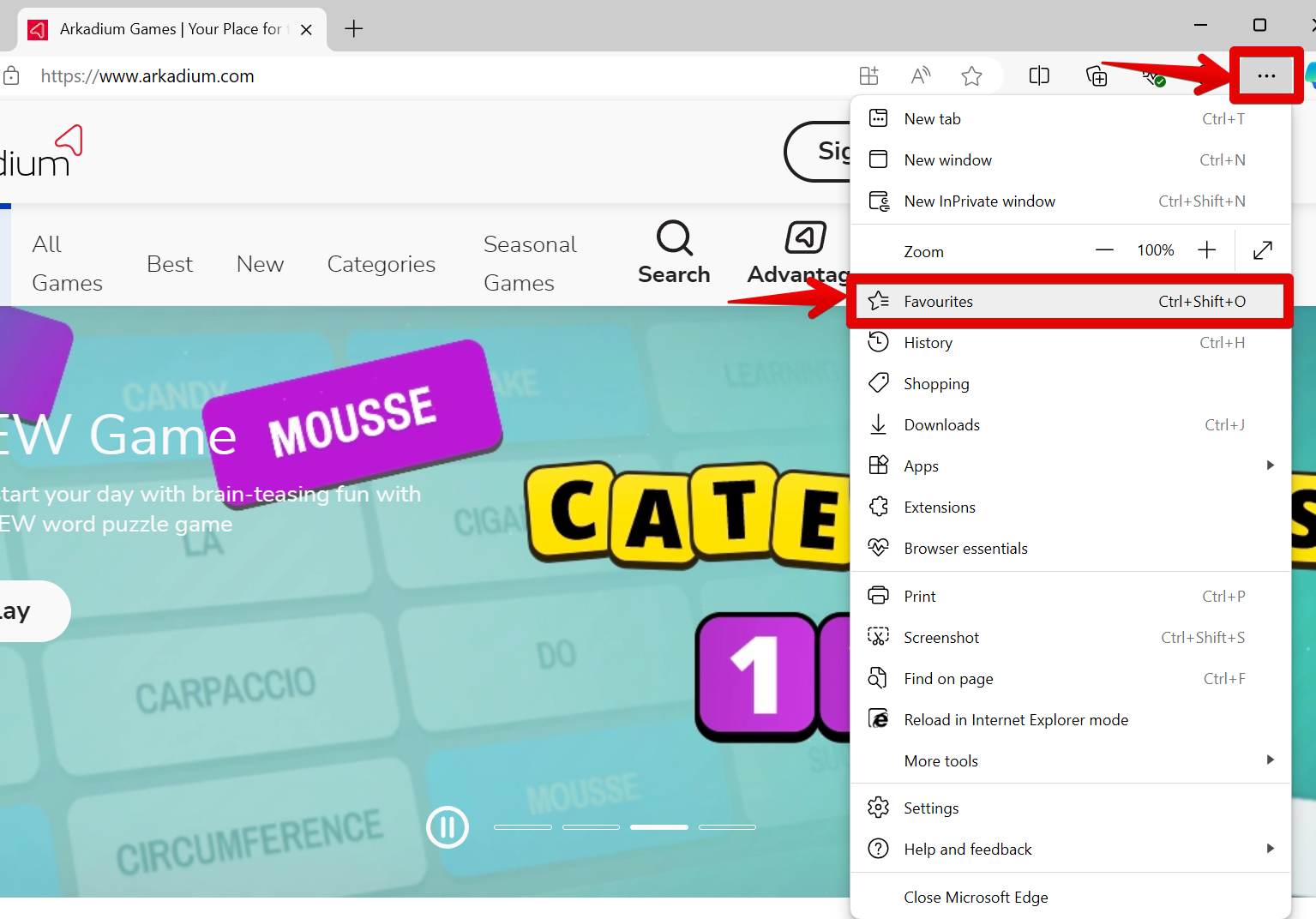Open Extensions menu entry
1316x919 pixels.
click(1071, 508)
